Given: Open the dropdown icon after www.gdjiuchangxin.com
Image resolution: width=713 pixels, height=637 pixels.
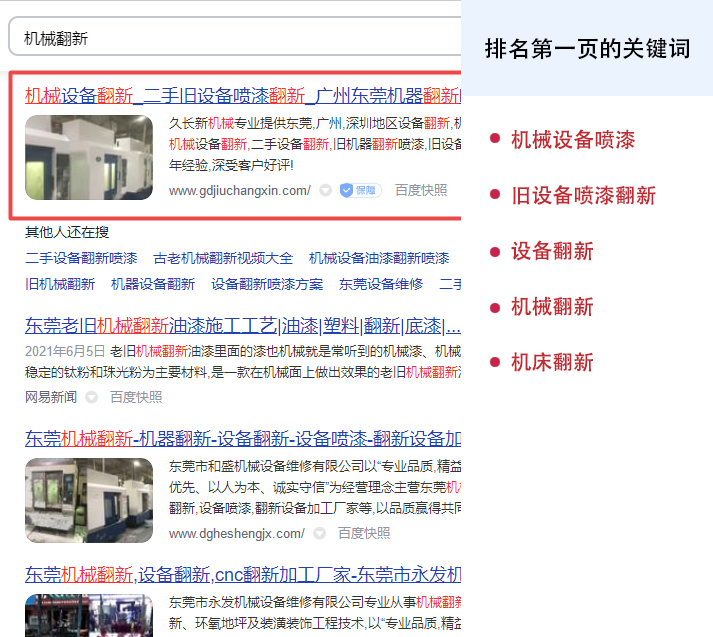Looking at the screenshot, I should click(x=325, y=190).
